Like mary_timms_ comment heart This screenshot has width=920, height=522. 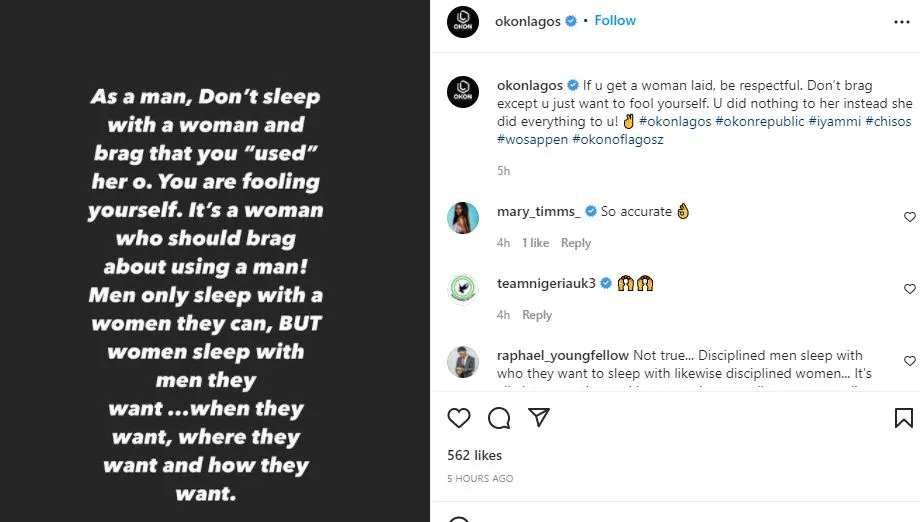coord(909,217)
